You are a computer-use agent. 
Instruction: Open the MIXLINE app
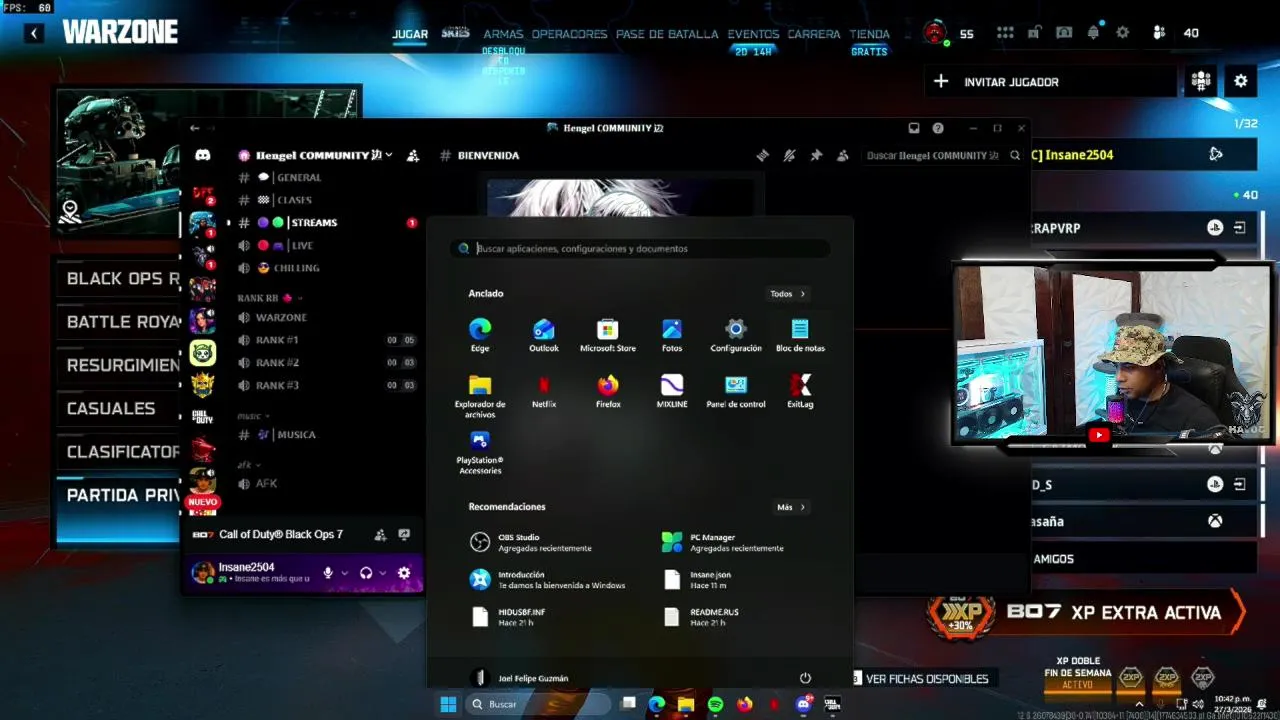pyautogui.click(x=672, y=391)
